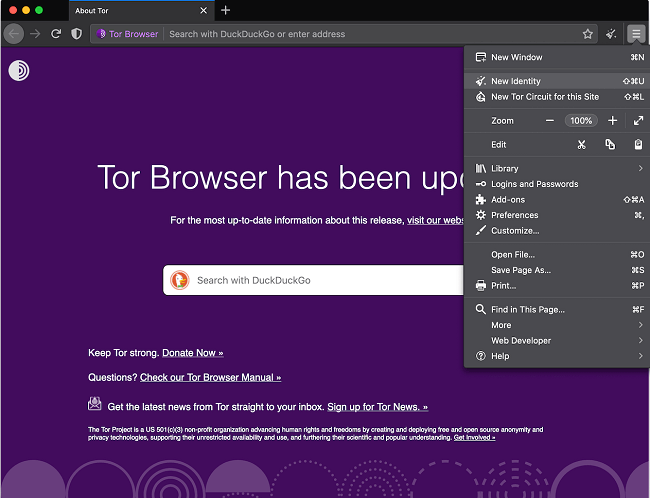Open the security level shield icon
The height and width of the screenshot is (498, 650).
coord(76,34)
